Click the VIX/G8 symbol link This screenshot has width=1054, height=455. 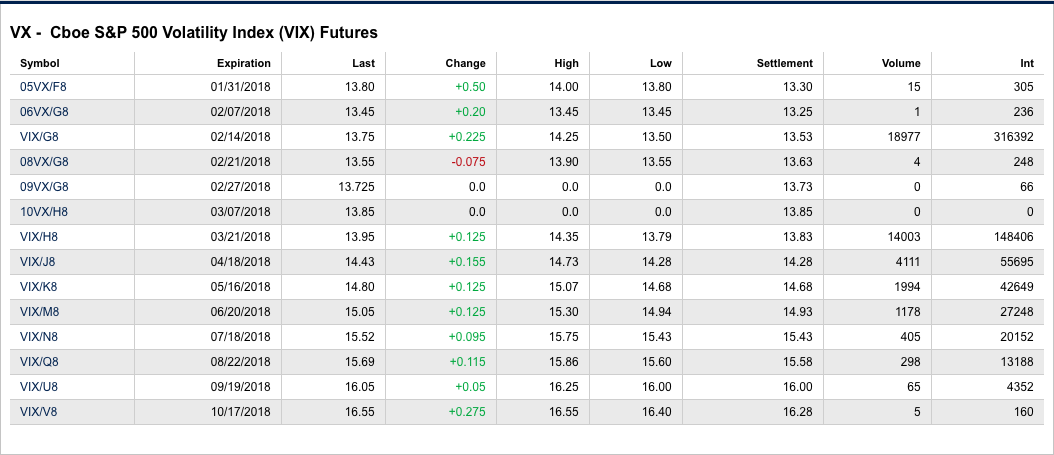pyautogui.click(x=38, y=137)
